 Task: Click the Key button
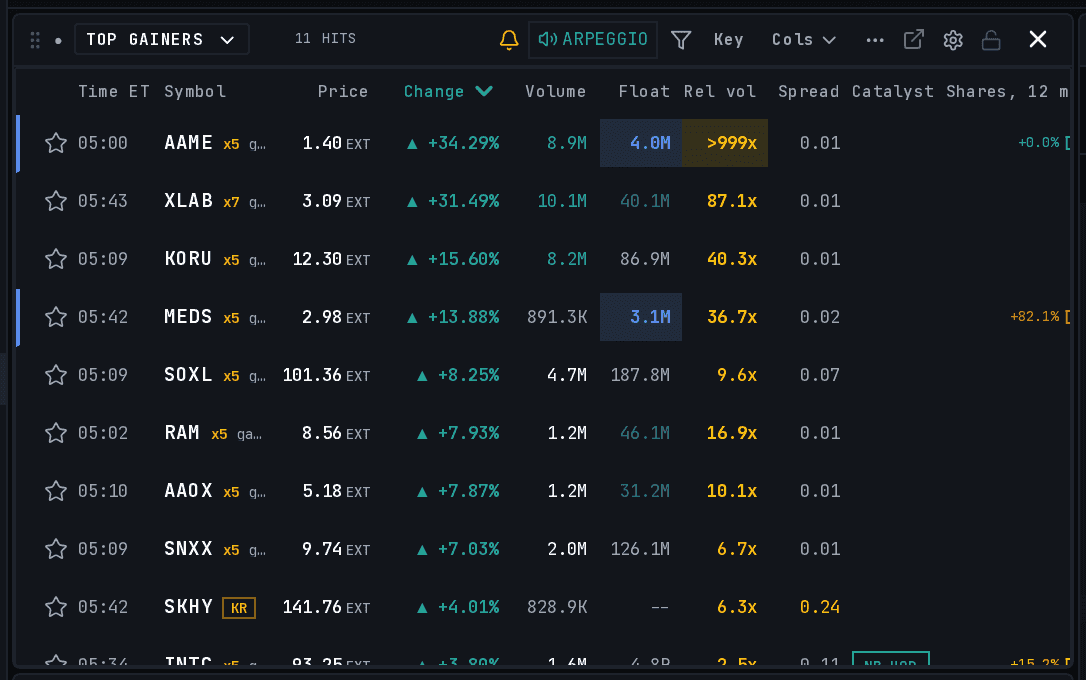(x=729, y=39)
